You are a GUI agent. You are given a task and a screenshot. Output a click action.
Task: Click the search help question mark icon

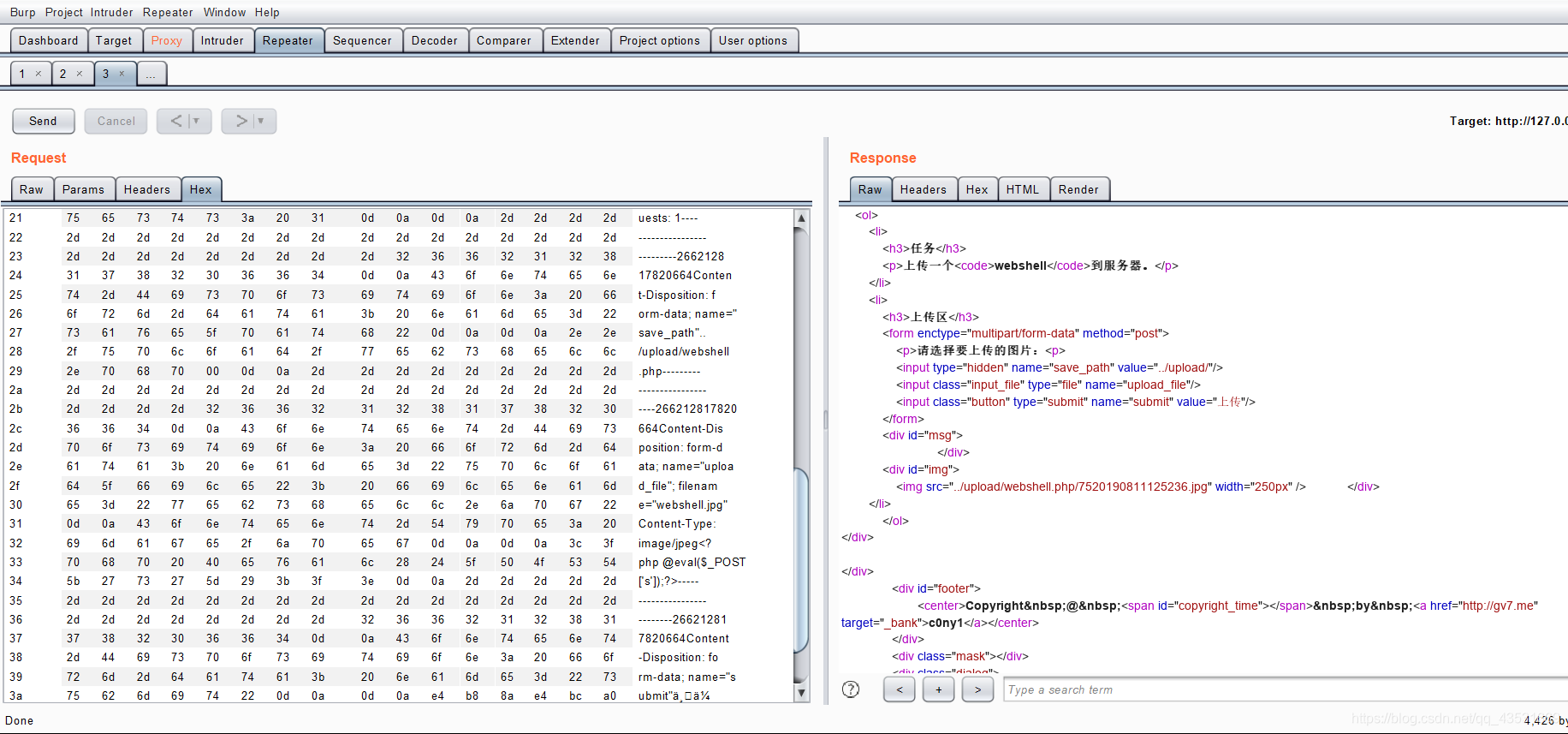(851, 689)
